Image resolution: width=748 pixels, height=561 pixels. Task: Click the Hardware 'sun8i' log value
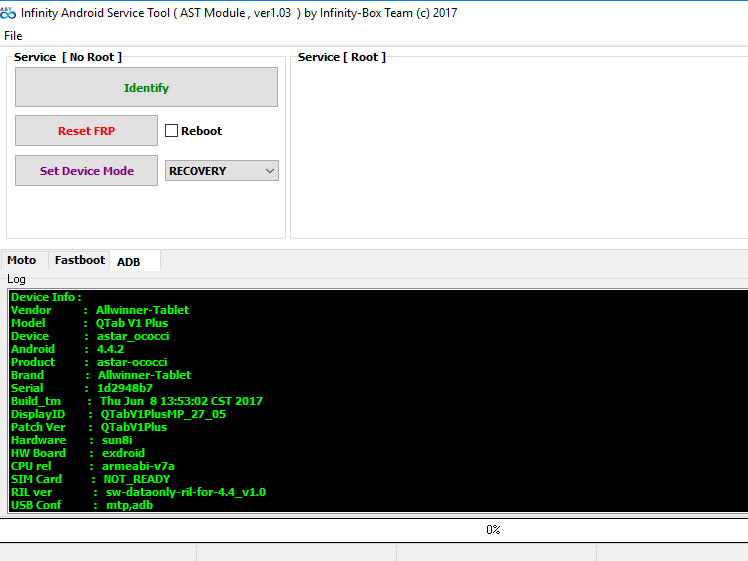(x=117, y=440)
